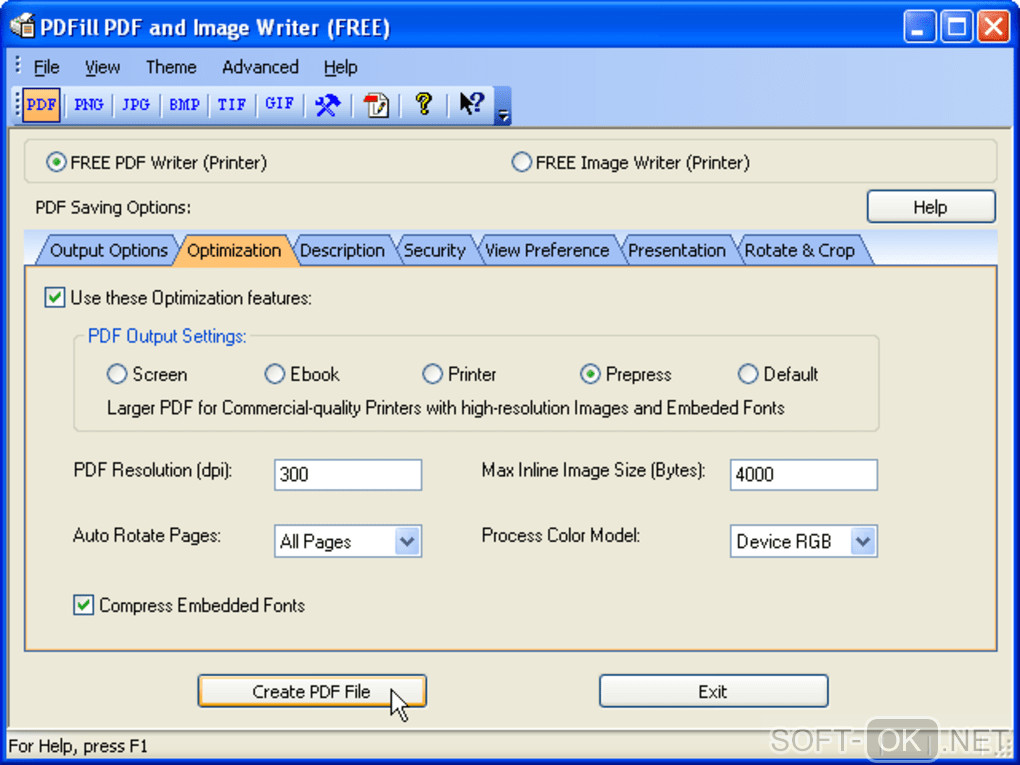
Task: Switch to the Security tab
Action: (x=435, y=250)
